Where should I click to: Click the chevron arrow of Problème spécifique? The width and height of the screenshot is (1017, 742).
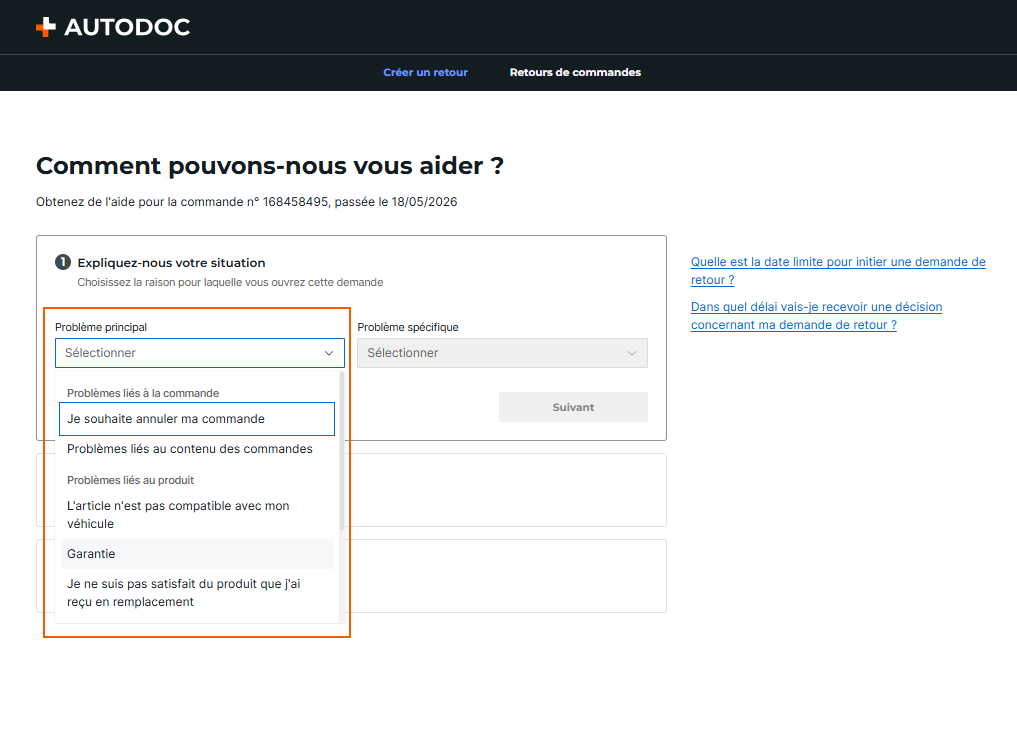(x=632, y=353)
